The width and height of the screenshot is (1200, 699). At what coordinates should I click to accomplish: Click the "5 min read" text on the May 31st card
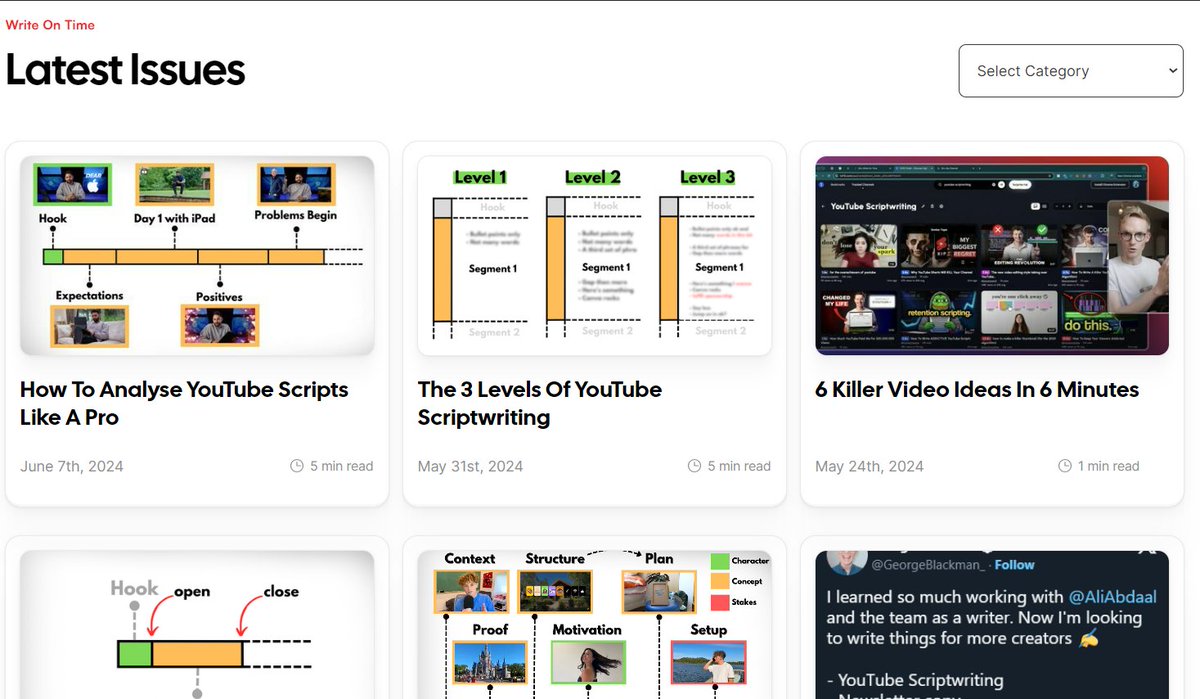[739, 466]
